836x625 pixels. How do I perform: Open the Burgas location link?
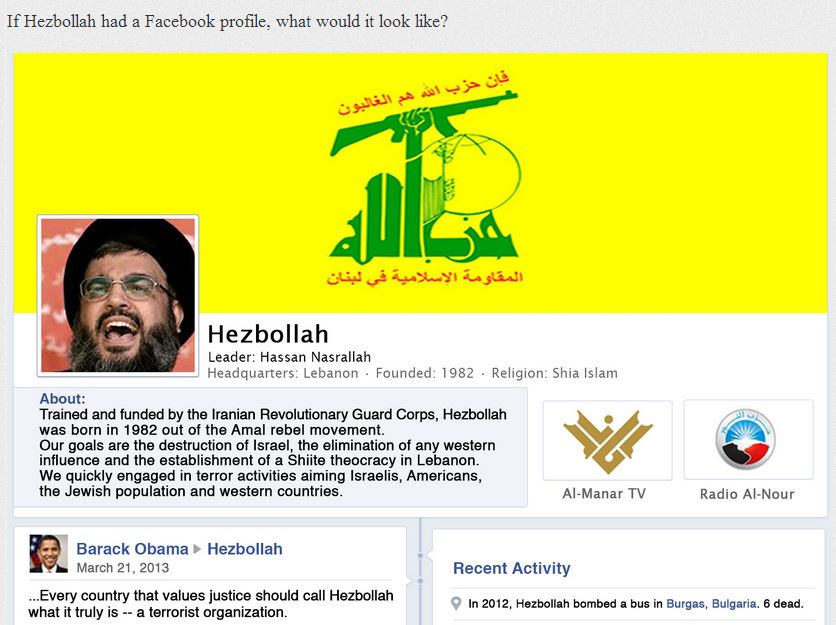[687, 604]
